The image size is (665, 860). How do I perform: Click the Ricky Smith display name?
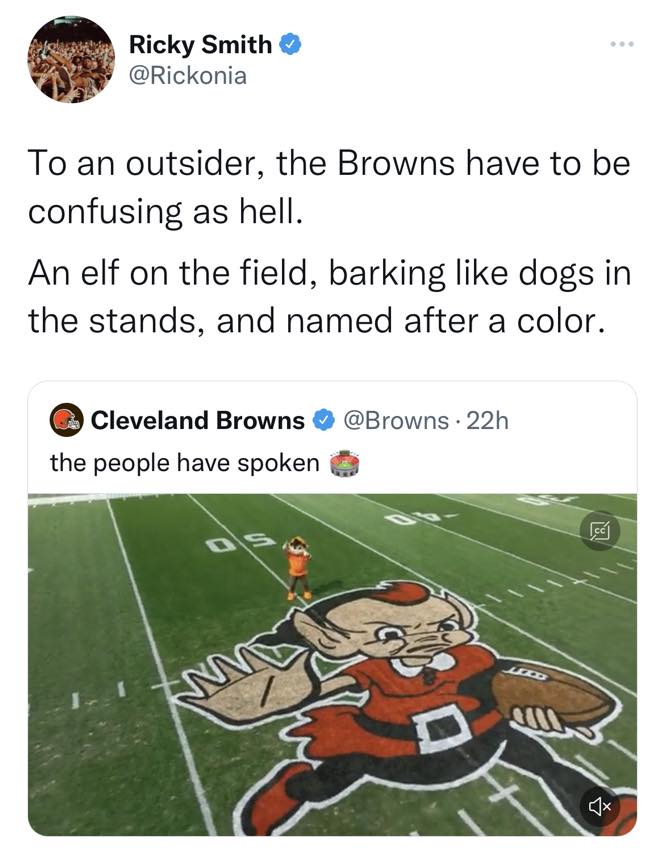[200, 44]
